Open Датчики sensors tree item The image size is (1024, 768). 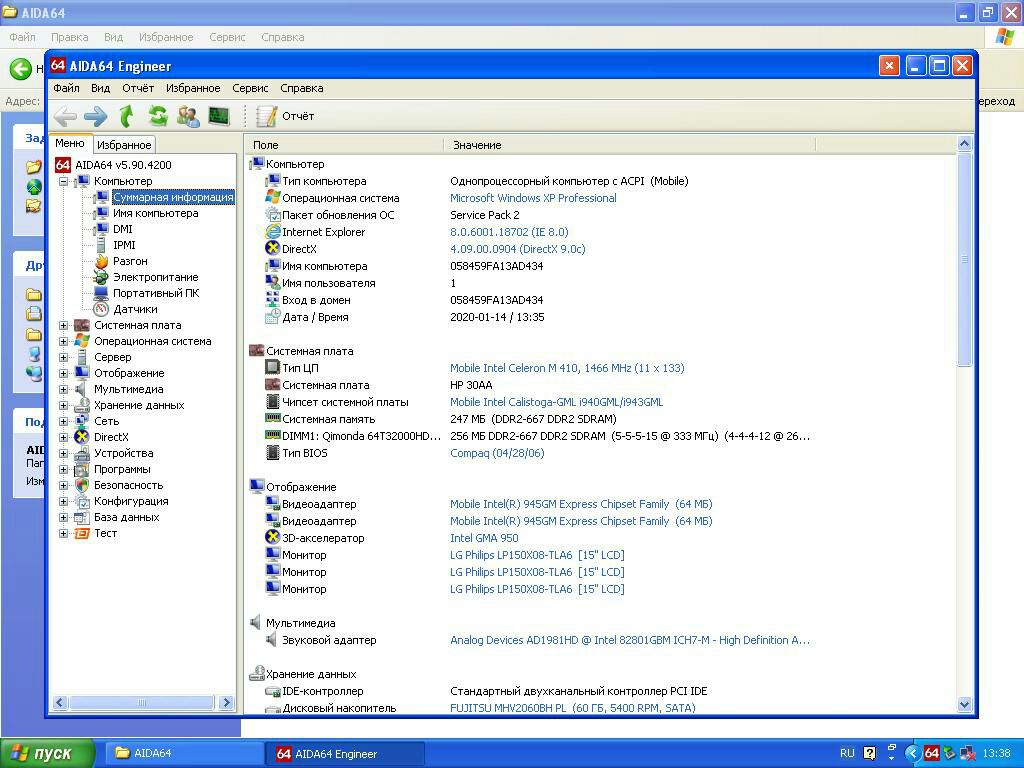135,309
